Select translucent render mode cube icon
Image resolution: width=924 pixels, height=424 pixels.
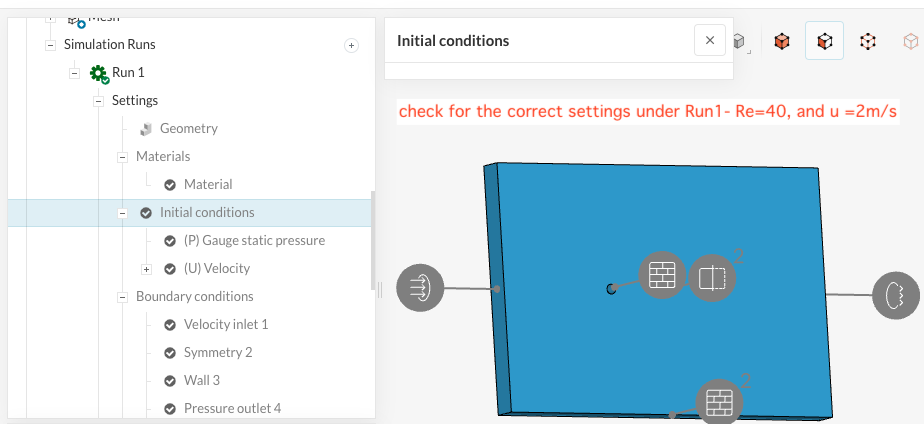tap(909, 42)
